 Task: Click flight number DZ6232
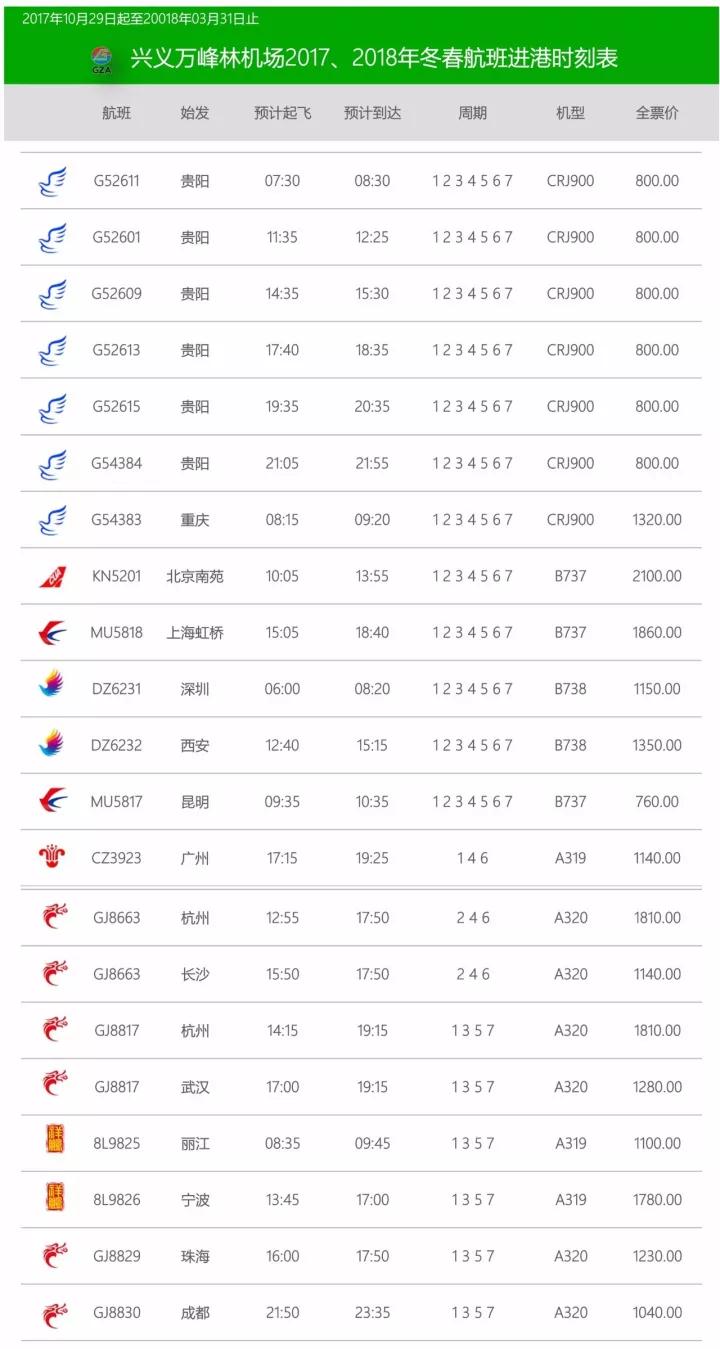pos(116,745)
